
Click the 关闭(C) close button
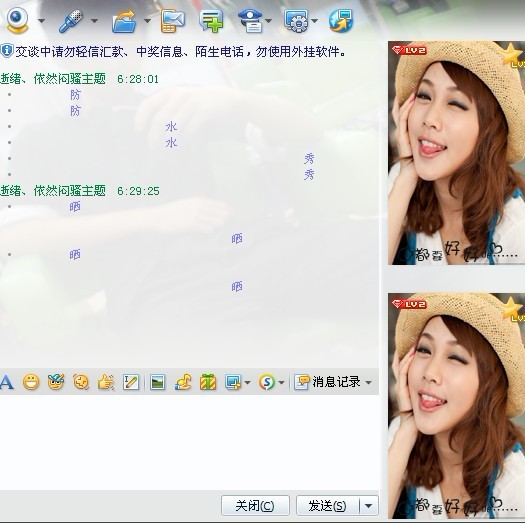coord(255,505)
